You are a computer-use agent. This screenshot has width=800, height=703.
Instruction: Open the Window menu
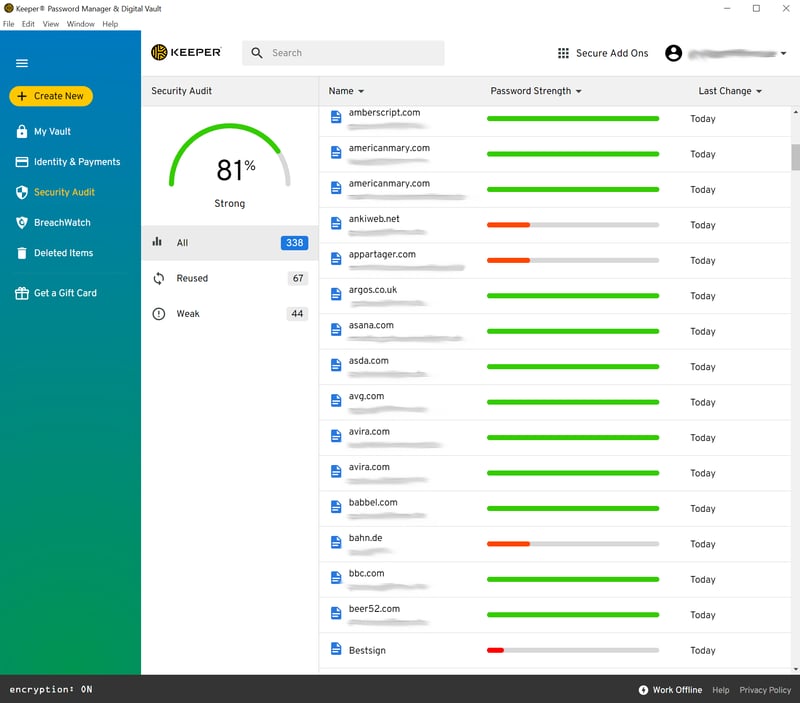tap(81, 24)
